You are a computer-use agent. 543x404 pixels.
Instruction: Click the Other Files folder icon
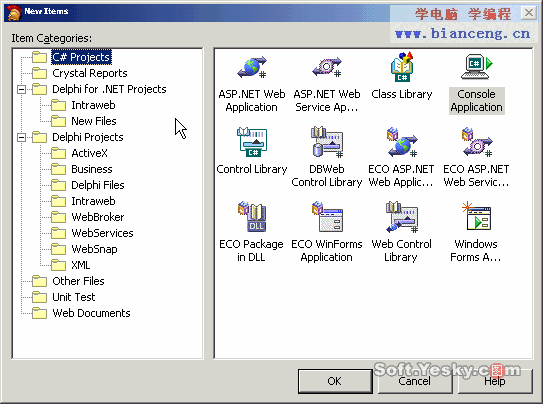coord(39,281)
